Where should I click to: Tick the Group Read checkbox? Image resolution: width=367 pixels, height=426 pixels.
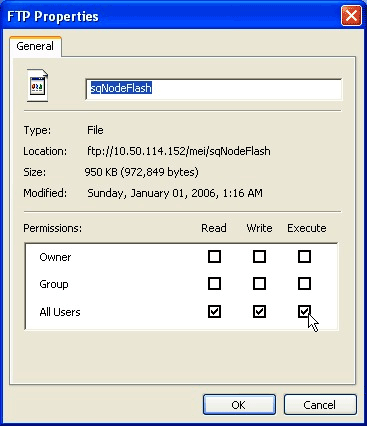(x=214, y=284)
